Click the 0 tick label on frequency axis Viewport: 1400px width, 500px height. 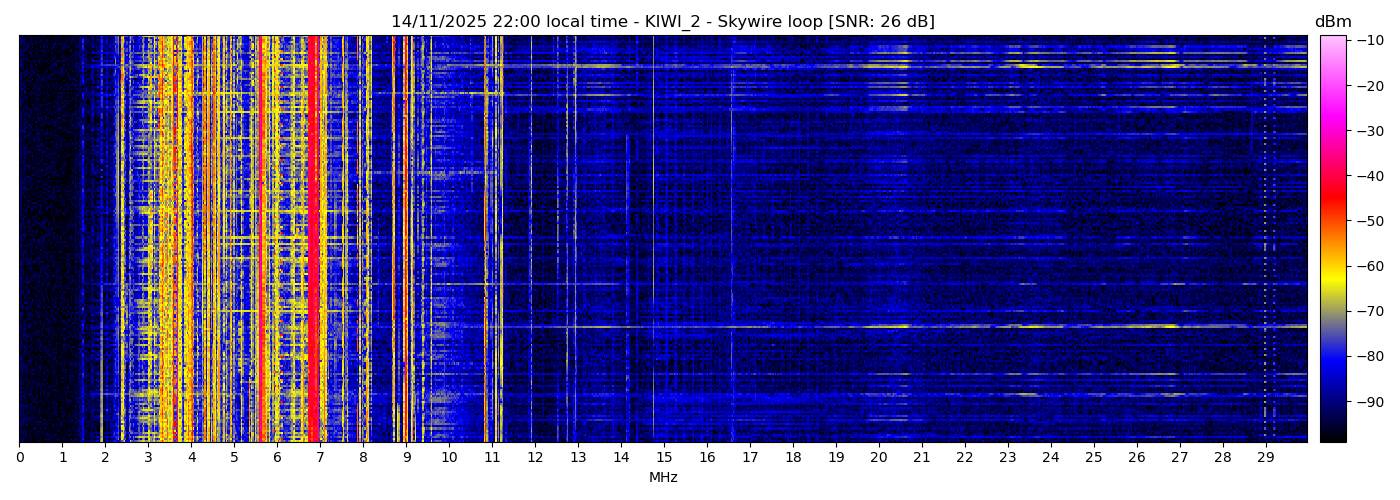[20, 458]
